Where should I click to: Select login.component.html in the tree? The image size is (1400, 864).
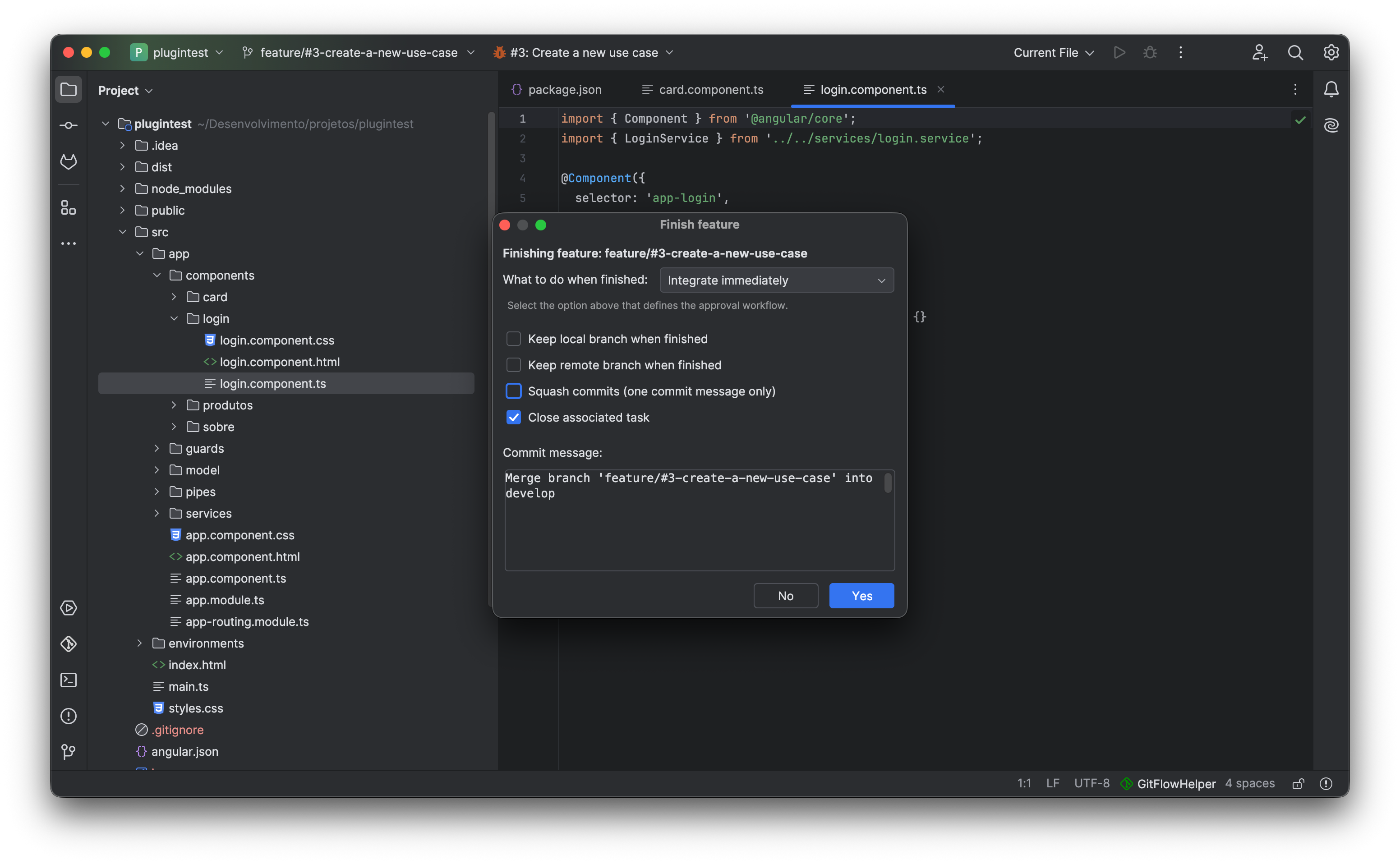pos(280,362)
